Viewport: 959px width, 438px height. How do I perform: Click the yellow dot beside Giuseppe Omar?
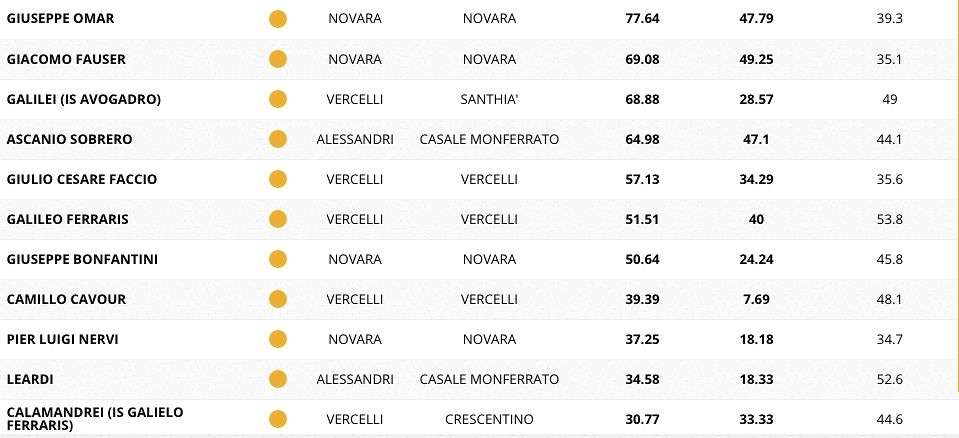278,19
